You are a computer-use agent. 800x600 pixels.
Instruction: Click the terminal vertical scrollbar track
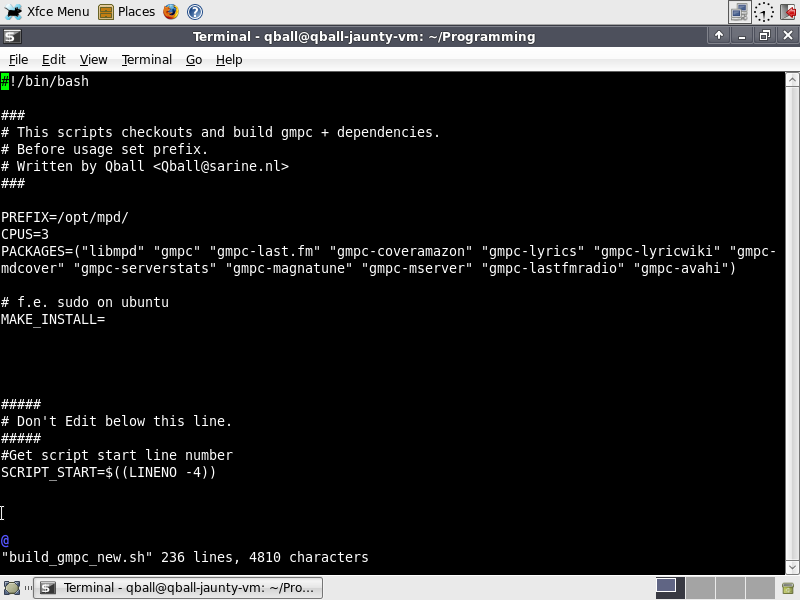[x=792, y=323]
